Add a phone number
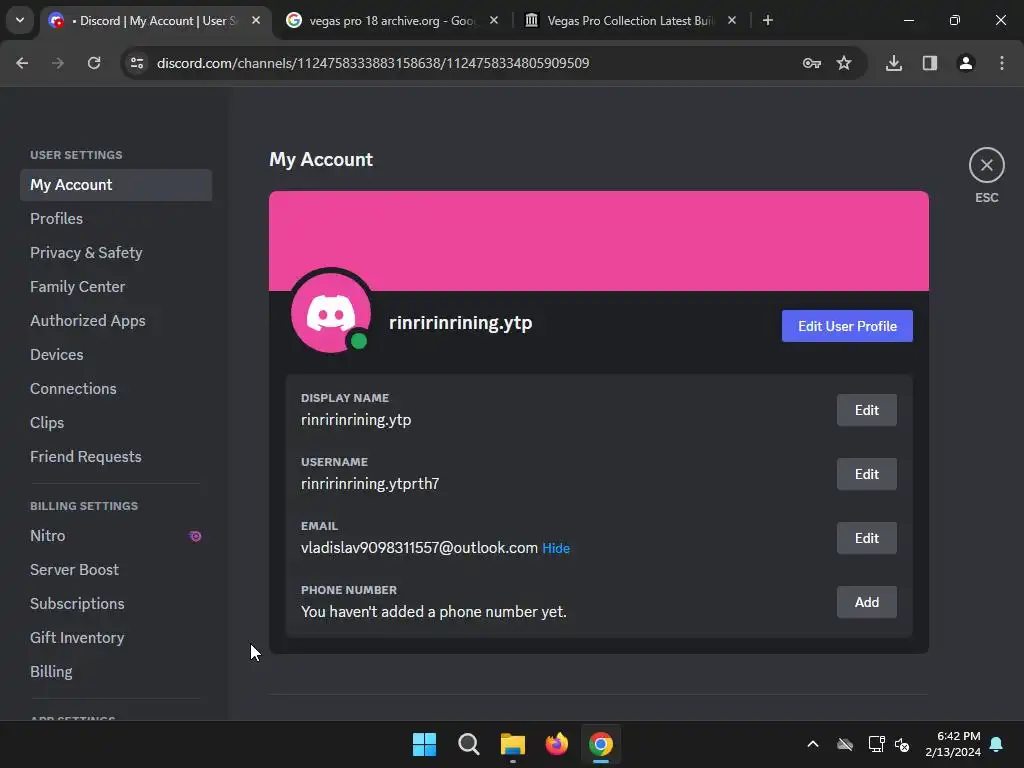The height and width of the screenshot is (768, 1024). click(867, 602)
